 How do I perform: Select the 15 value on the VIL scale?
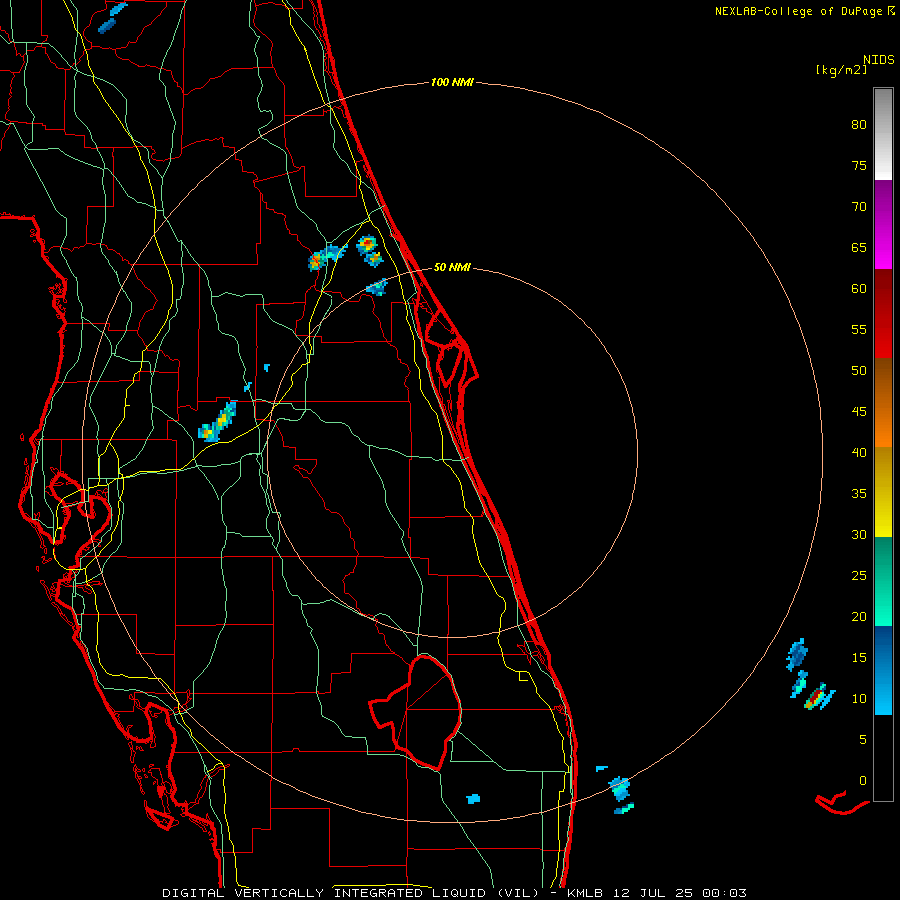(859, 657)
